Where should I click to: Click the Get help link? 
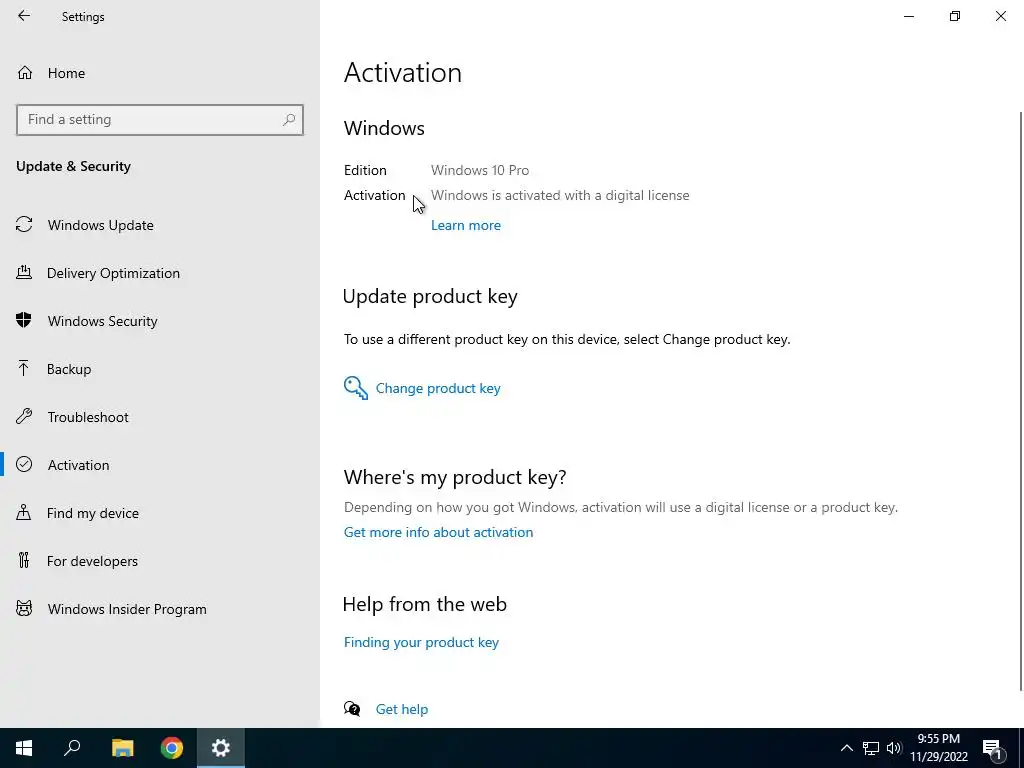coord(402,709)
